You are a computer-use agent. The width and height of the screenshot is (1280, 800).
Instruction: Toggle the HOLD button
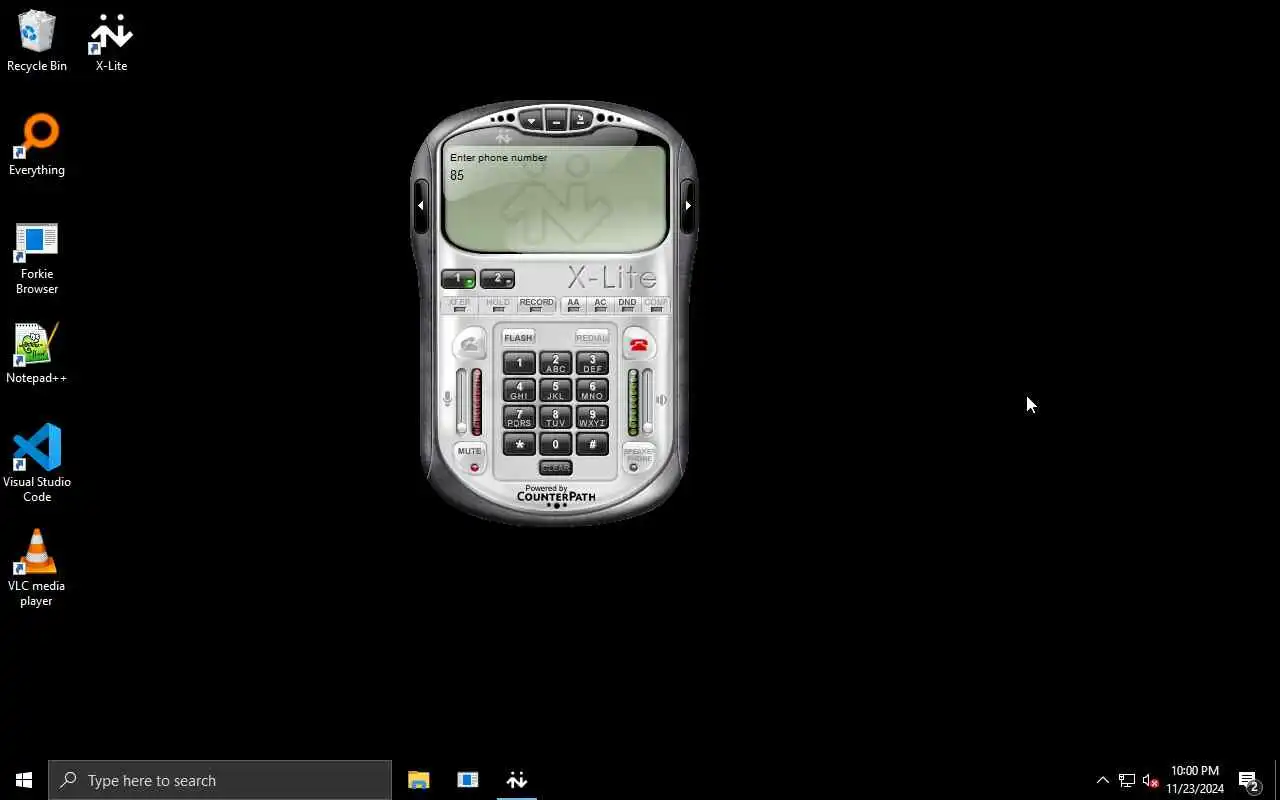click(497, 304)
